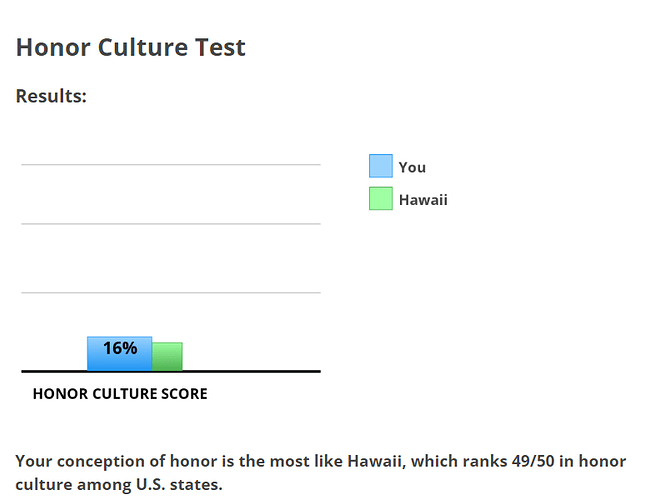Click the lowest gray gridline

pos(171,292)
